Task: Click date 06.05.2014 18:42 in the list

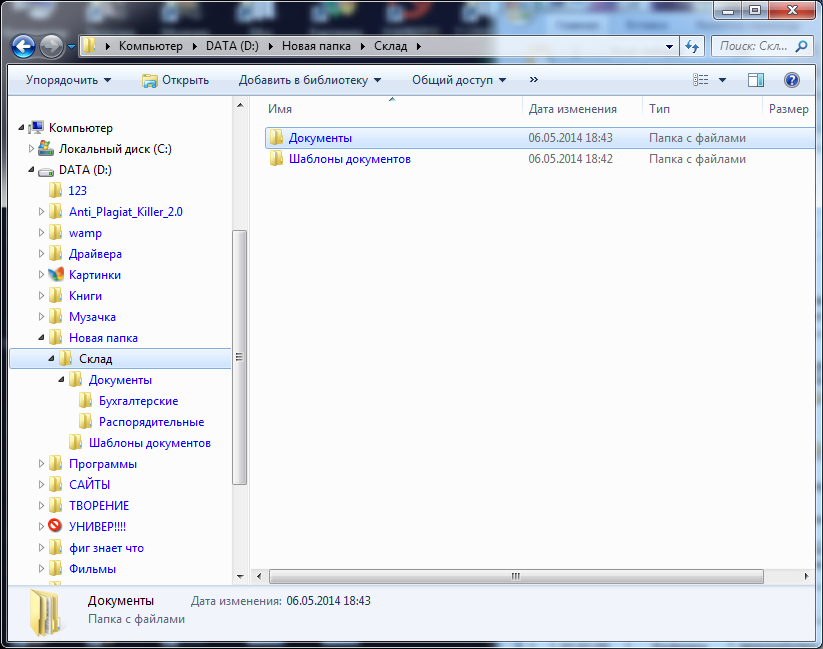Action: coord(570,159)
